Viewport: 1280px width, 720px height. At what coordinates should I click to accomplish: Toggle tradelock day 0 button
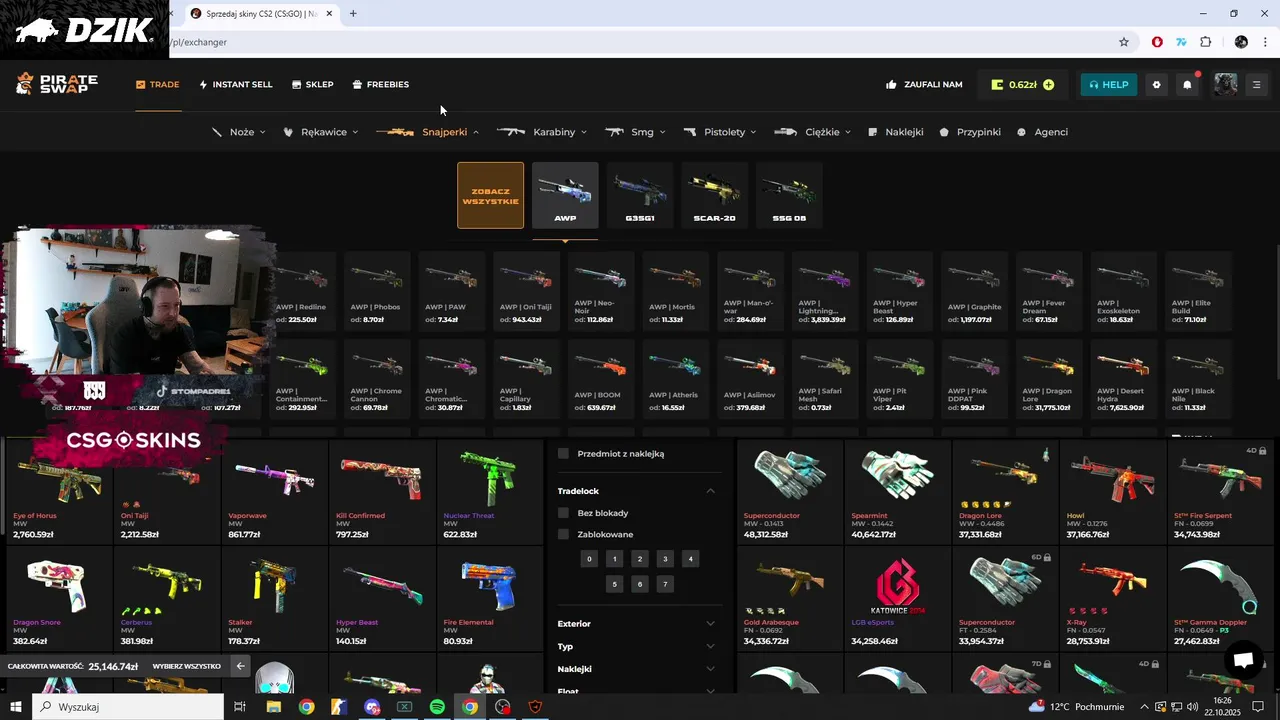589,559
